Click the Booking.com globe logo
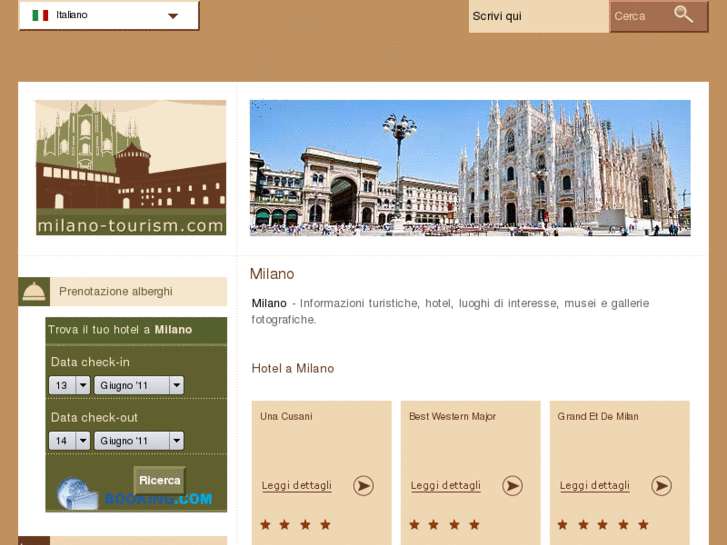Image resolution: width=727 pixels, height=545 pixels. (x=77, y=494)
